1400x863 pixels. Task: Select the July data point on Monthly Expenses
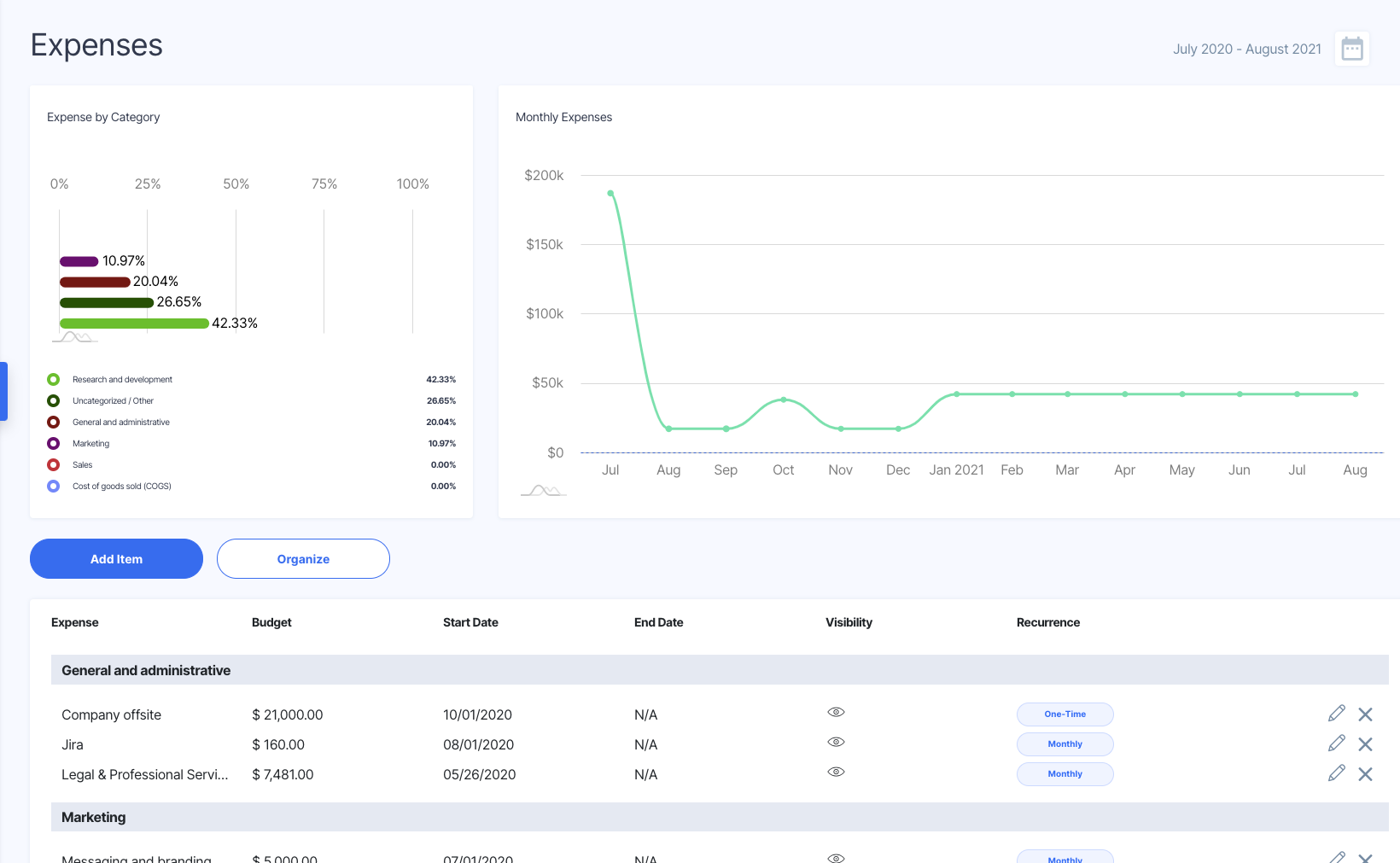[x=610, y=194]
